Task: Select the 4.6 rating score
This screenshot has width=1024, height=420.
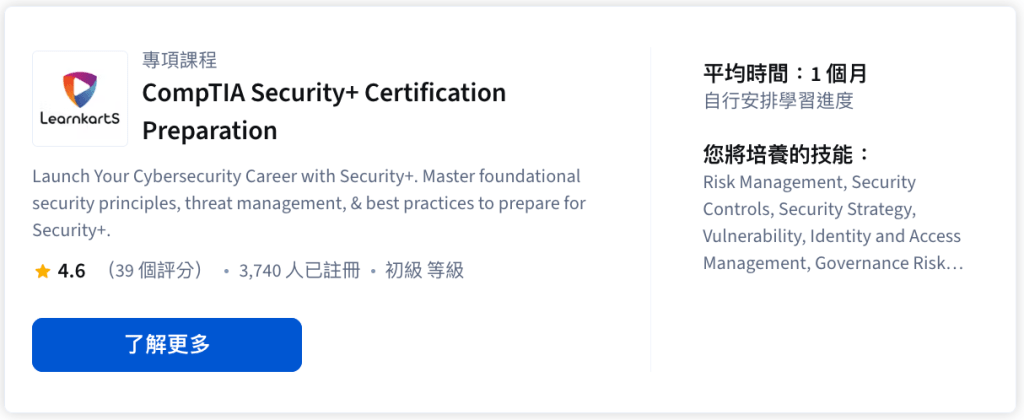Action: [72, 271]
